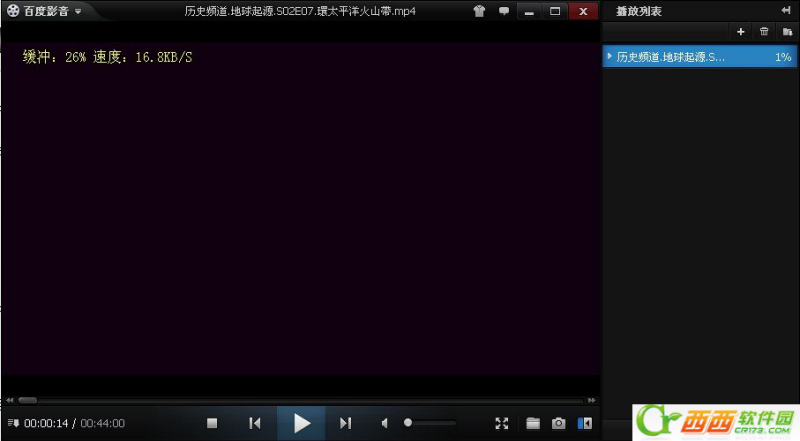Enter fullscreen mode
The image size is (800, 441).
coord(502,423)
